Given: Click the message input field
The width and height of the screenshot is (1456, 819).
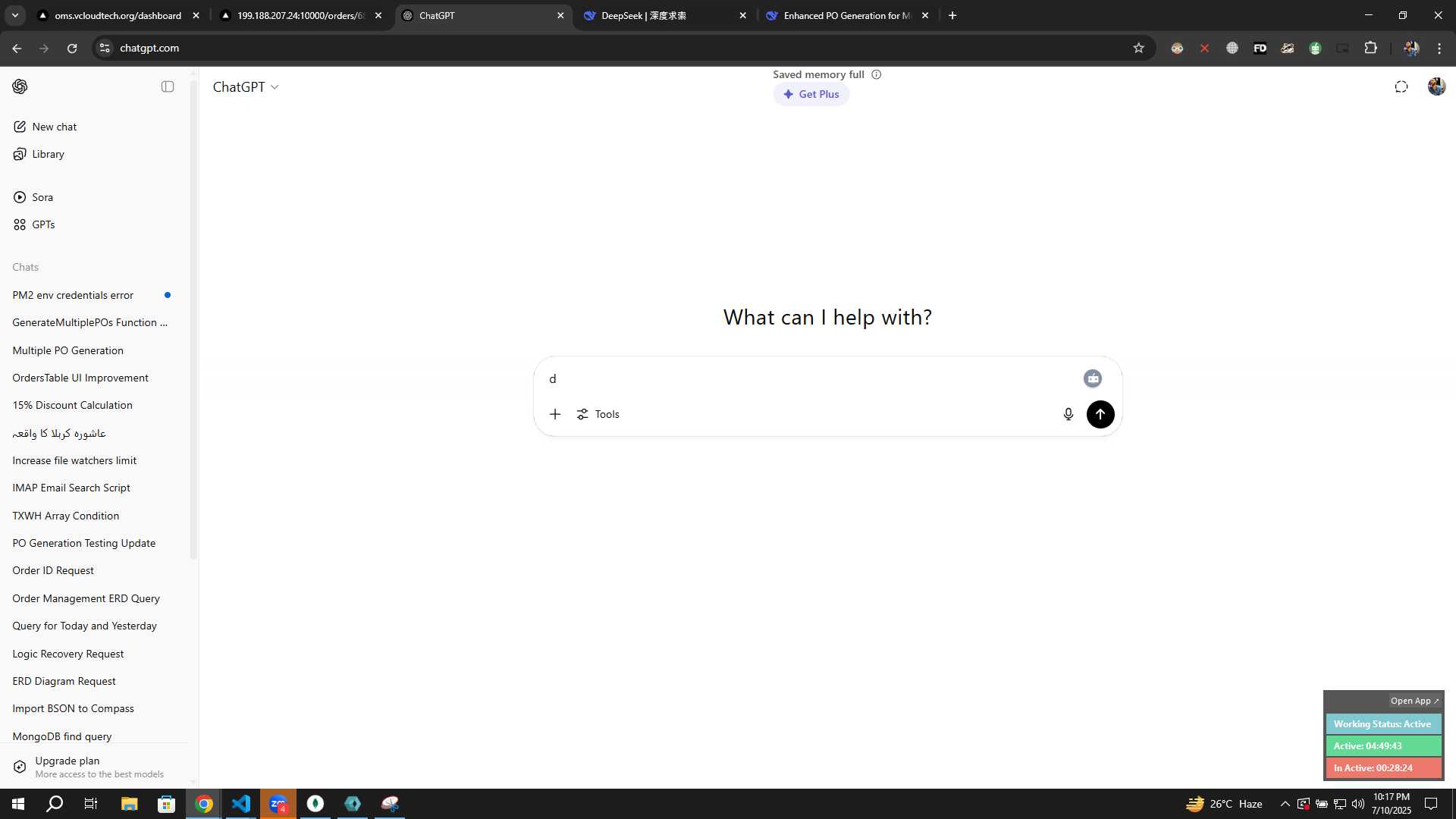Looking at the screenshot, I should [x=811, y=378].
